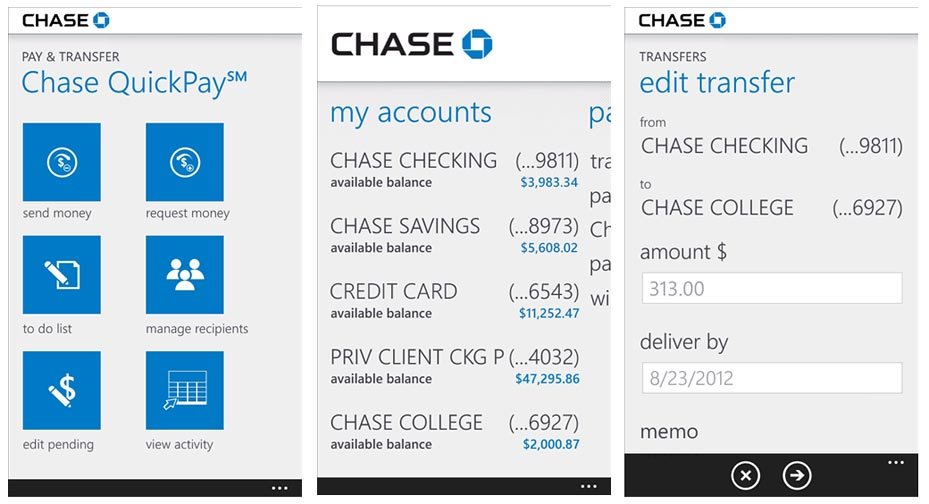The image size is (929, 504).
Task: Open the to do list tile
Action: click(61, 275)
